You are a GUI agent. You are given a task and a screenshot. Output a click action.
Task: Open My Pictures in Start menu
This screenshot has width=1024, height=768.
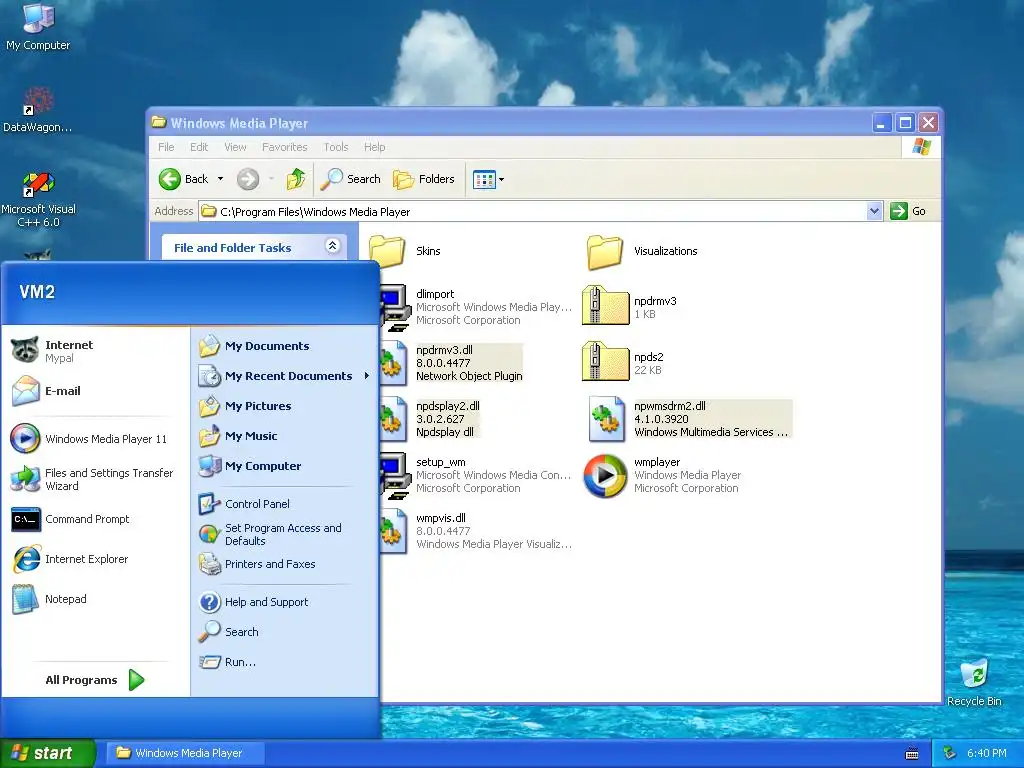285,406
